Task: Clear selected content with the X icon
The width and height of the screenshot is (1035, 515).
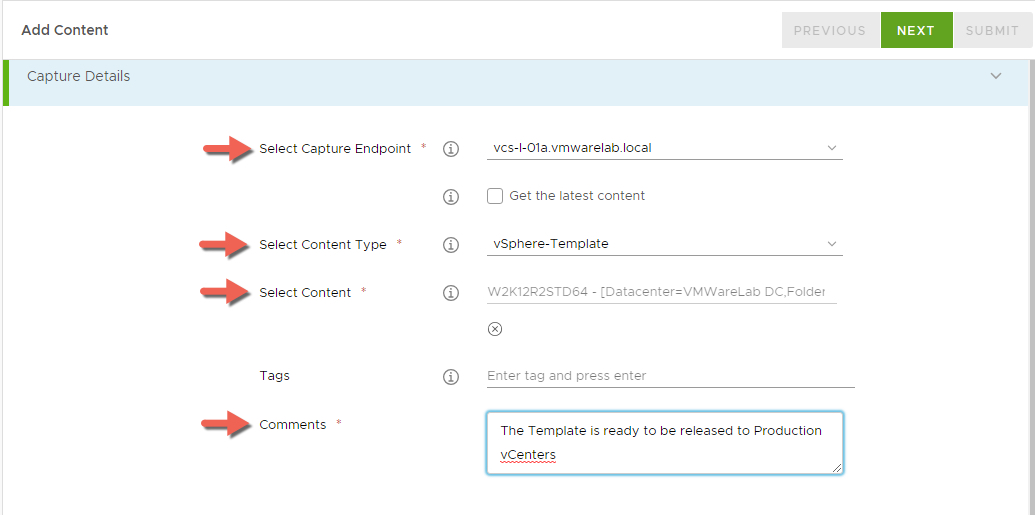Action: pos(495,329)
